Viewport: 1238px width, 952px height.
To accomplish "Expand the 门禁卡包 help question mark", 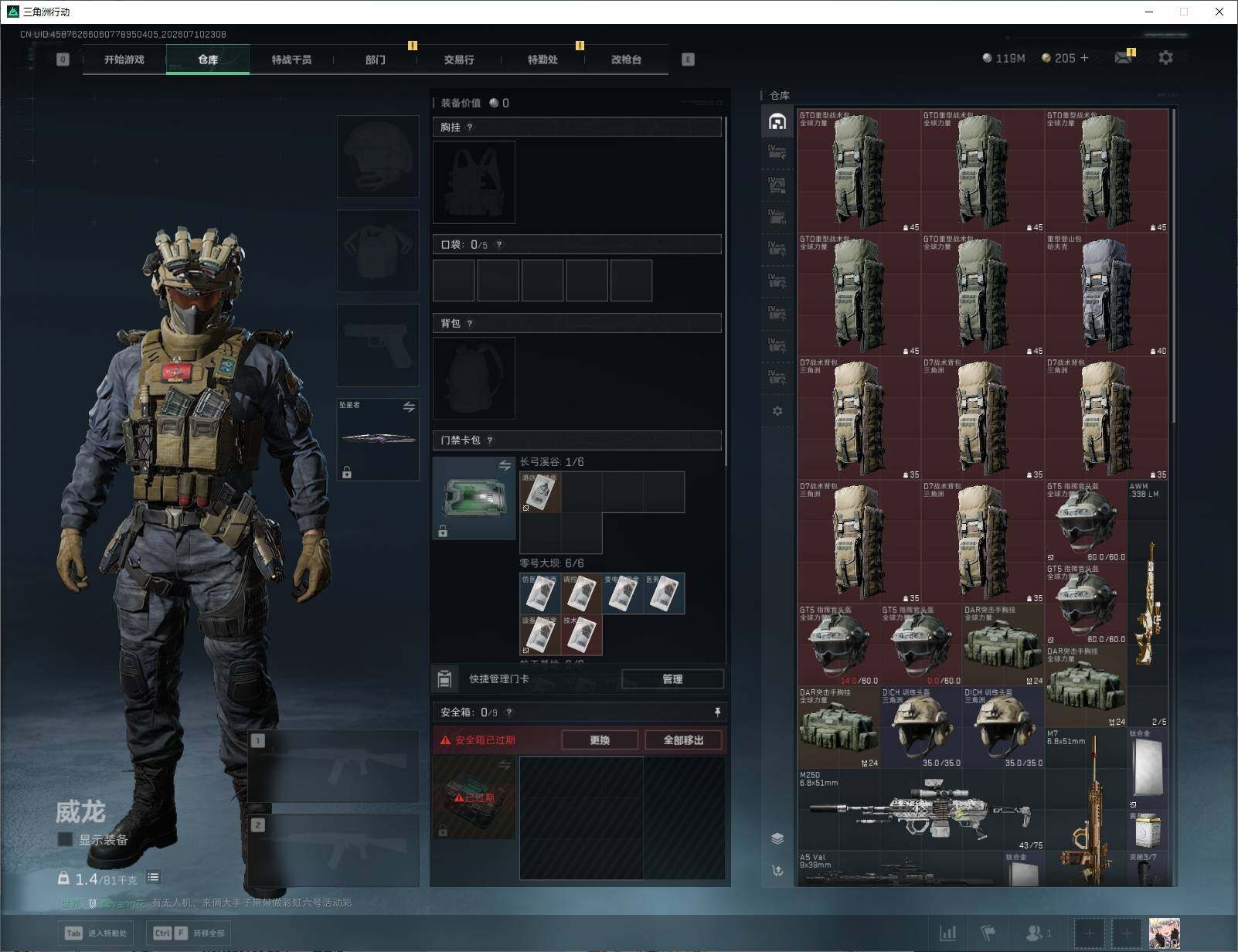I will [x=490, y=440].
